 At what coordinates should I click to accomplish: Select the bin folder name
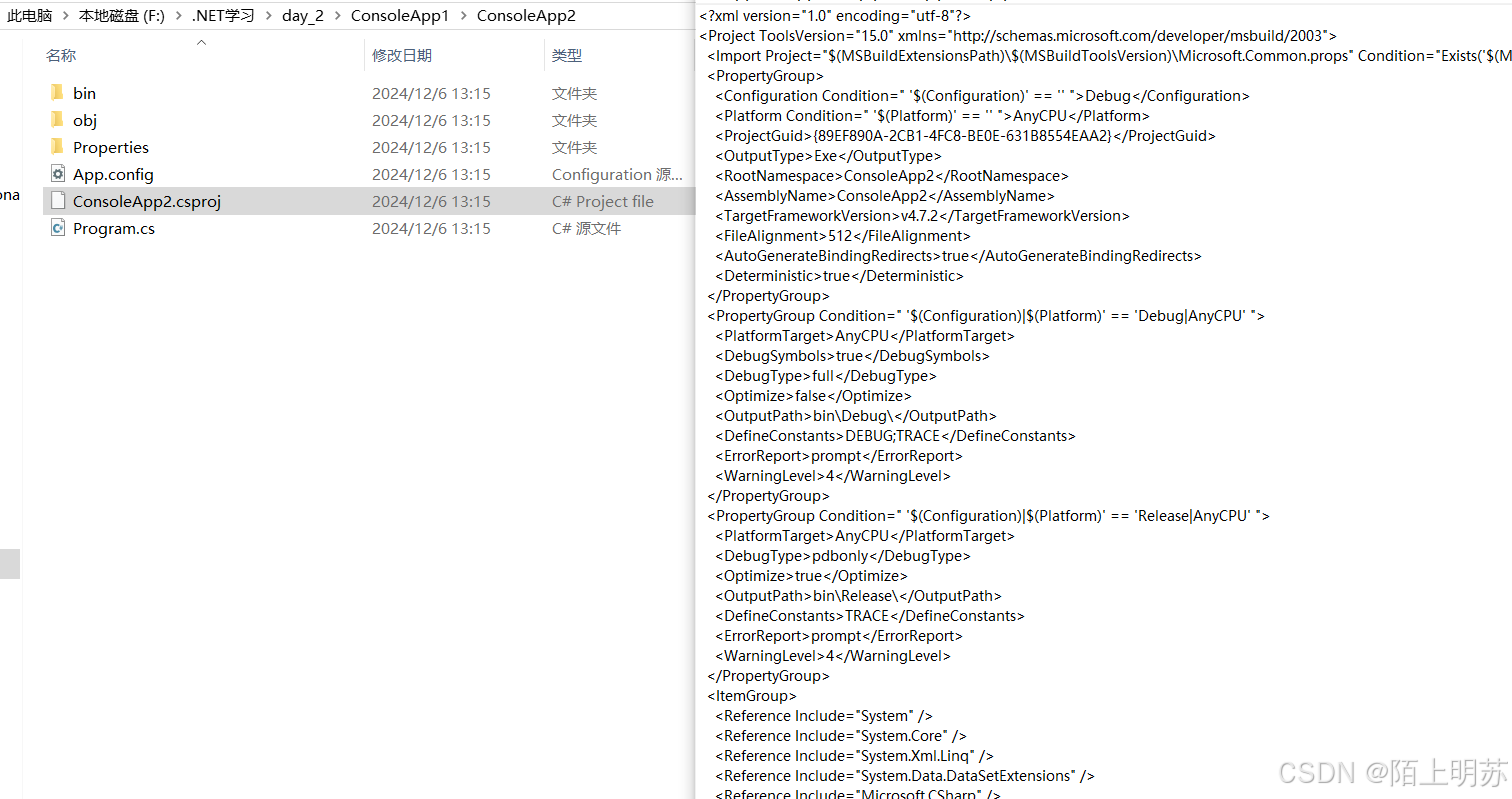pos(84,93)
